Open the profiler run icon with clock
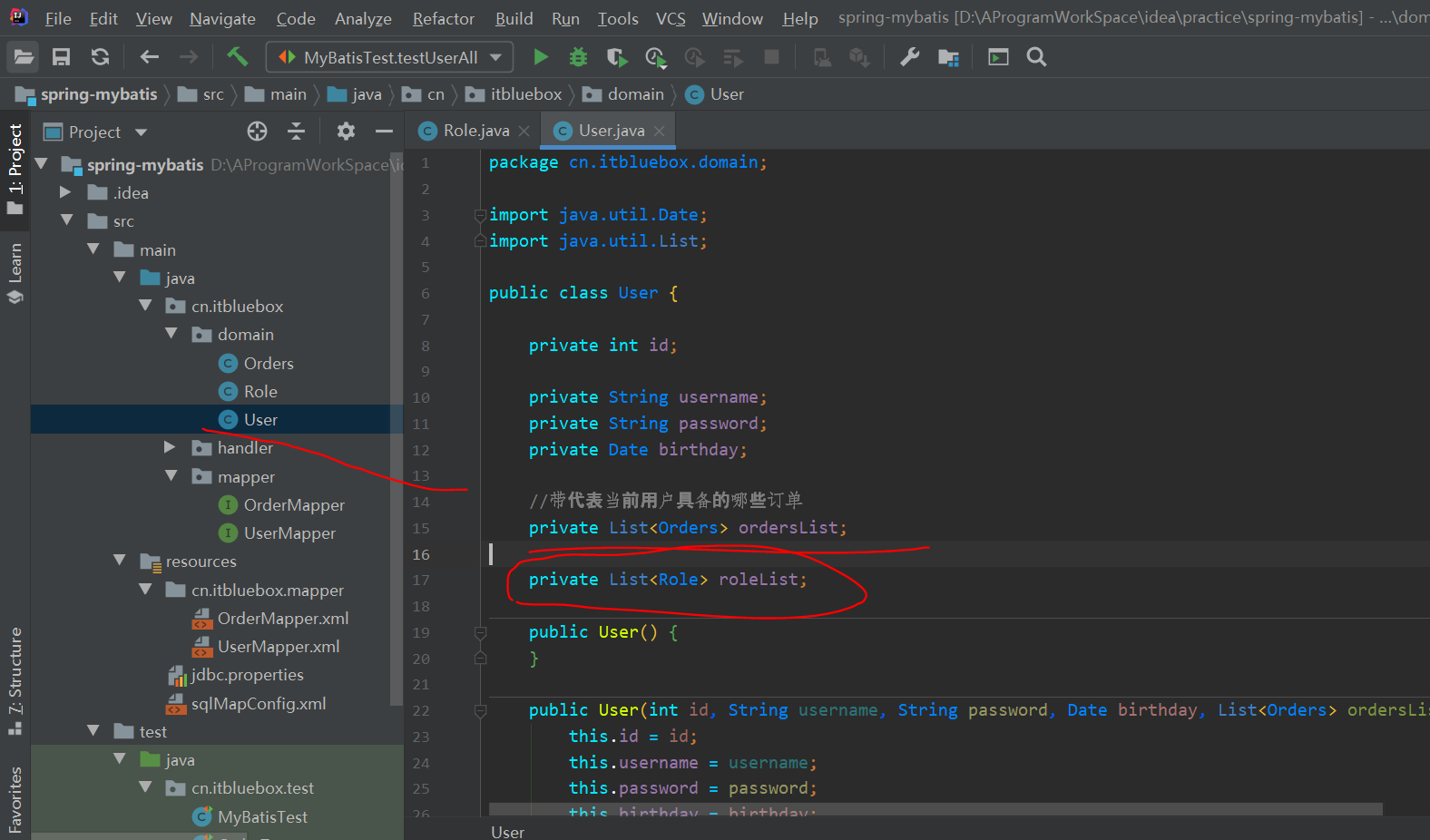This screenshot has width=1430, height=840. pyautogui.click(x=656, y=58)
